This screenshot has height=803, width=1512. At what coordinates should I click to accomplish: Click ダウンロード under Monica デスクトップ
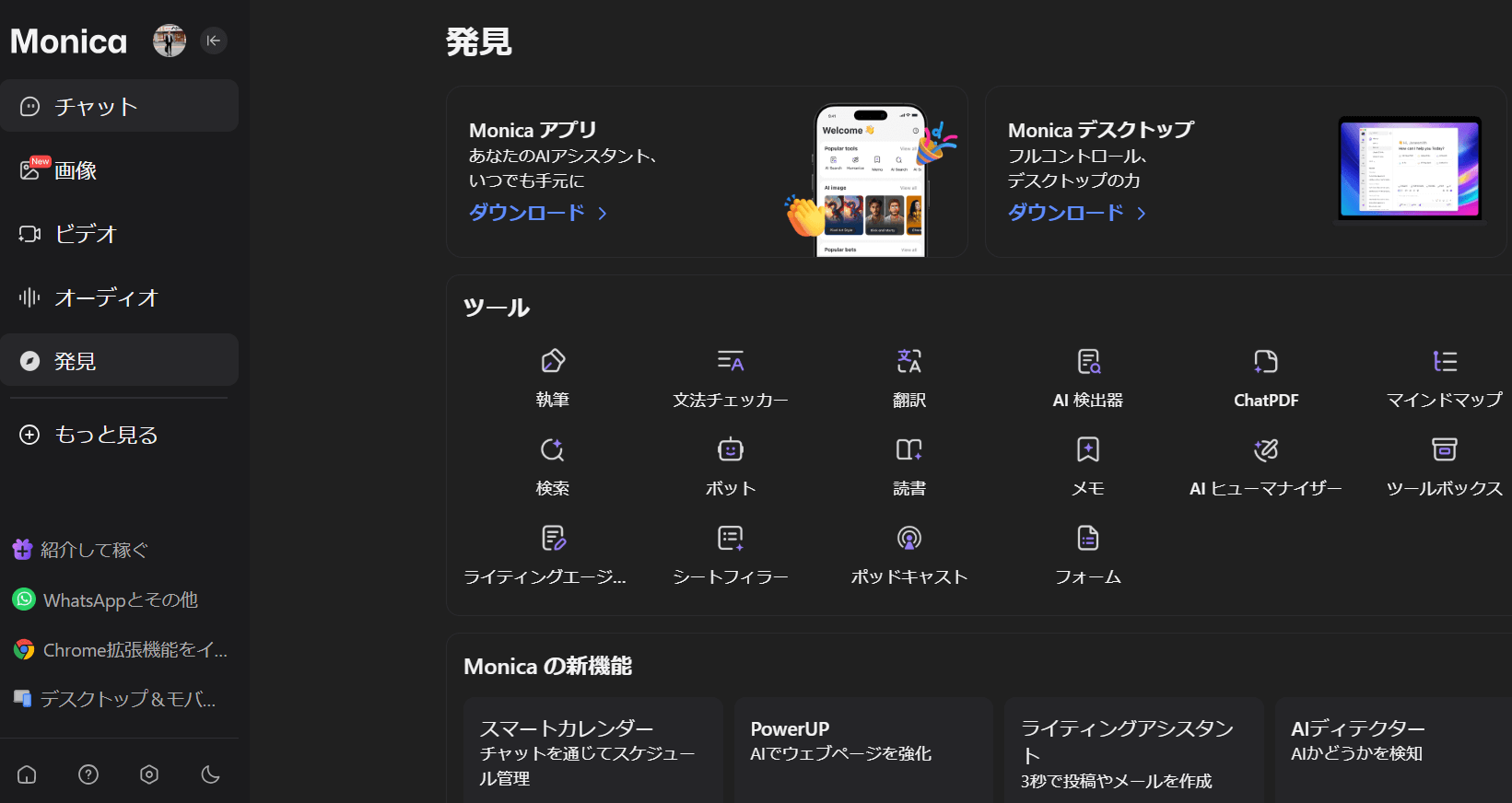point(1077,213)
